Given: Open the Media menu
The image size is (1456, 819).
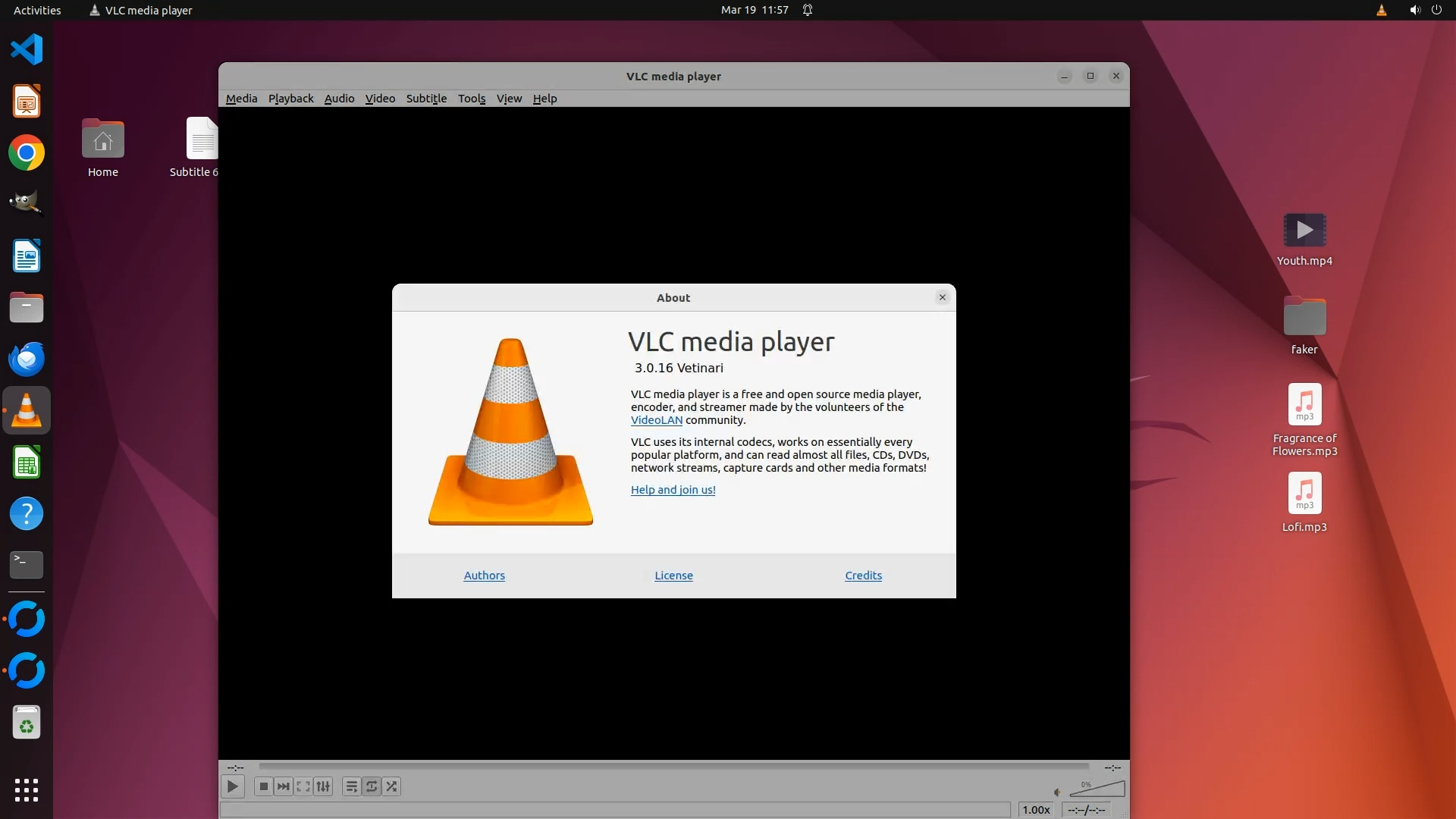Looking at the screenshot, I should [241, 99].
